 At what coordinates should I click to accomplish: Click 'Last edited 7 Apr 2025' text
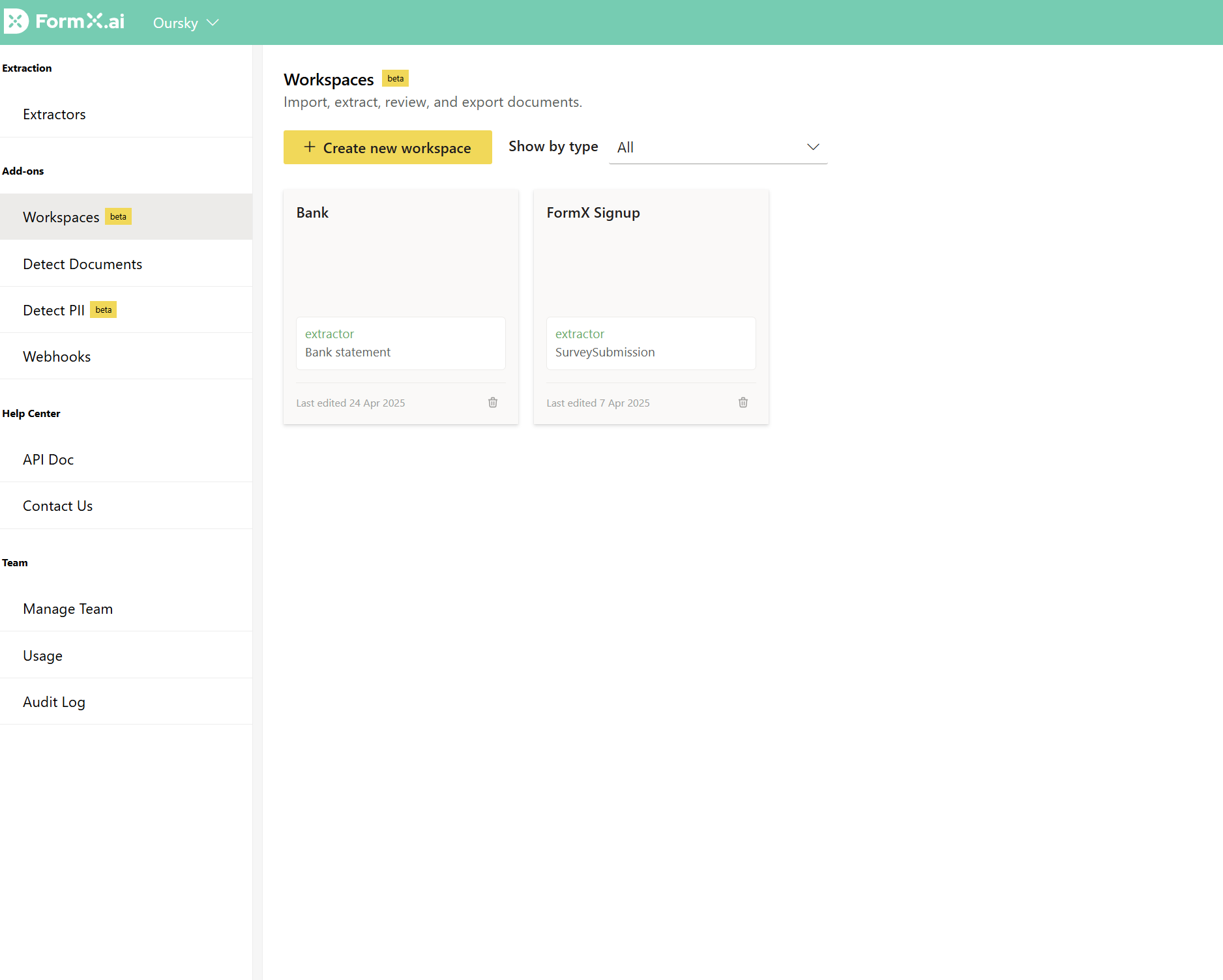[x=598, y=403]
